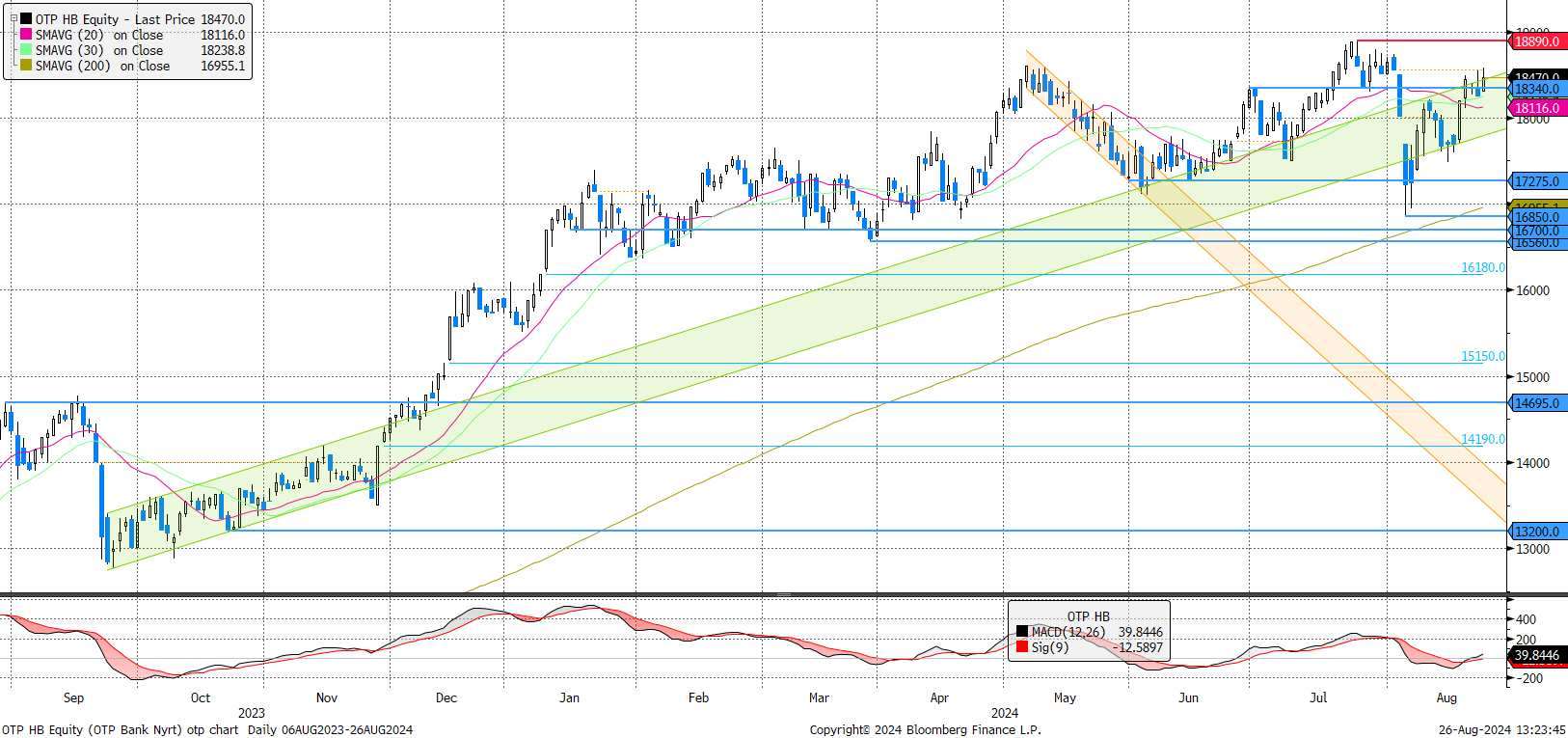
Task: Click the Jul label on time axis
Action: click(1318, 697)
